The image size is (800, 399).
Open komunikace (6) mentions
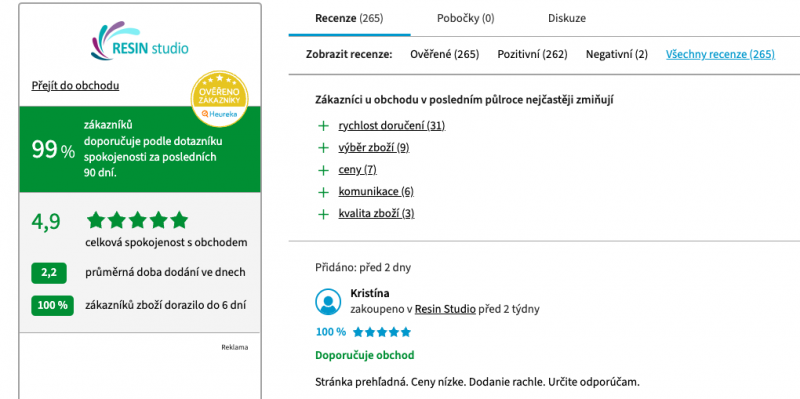[376, 192]
